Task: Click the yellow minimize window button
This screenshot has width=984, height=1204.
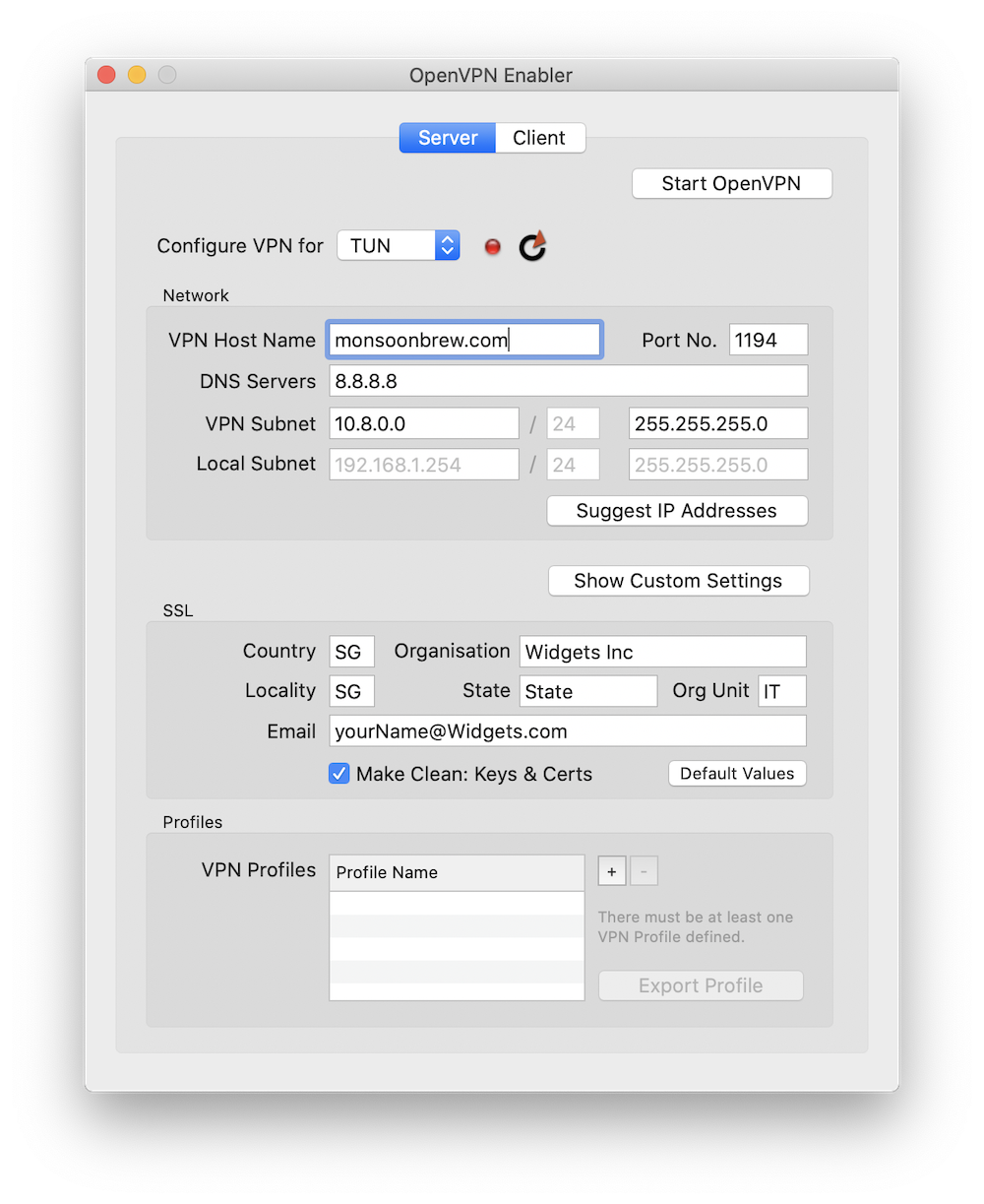Action: coord(137,75)
